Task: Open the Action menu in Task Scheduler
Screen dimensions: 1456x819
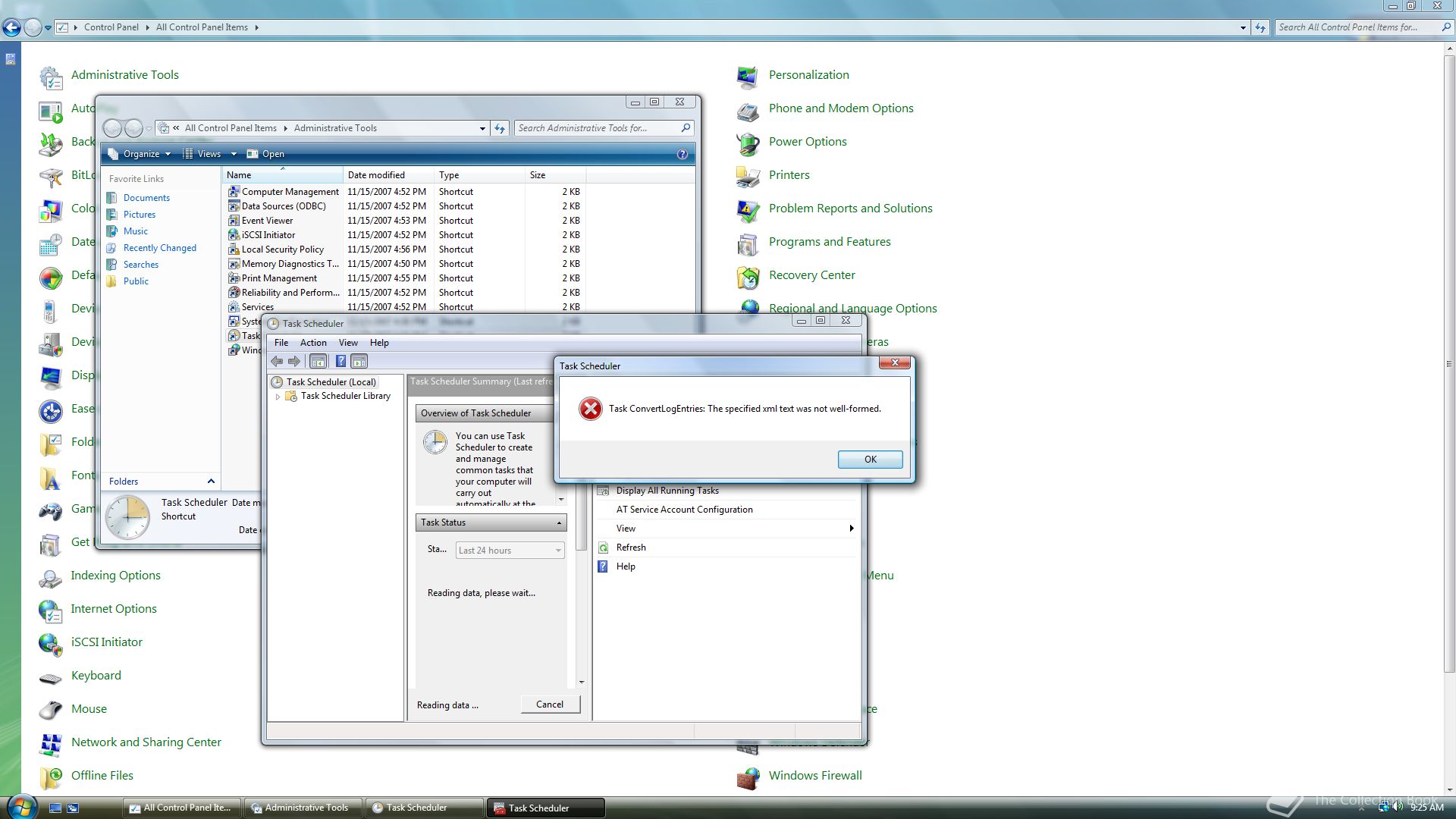Action: tap(313, 343)
